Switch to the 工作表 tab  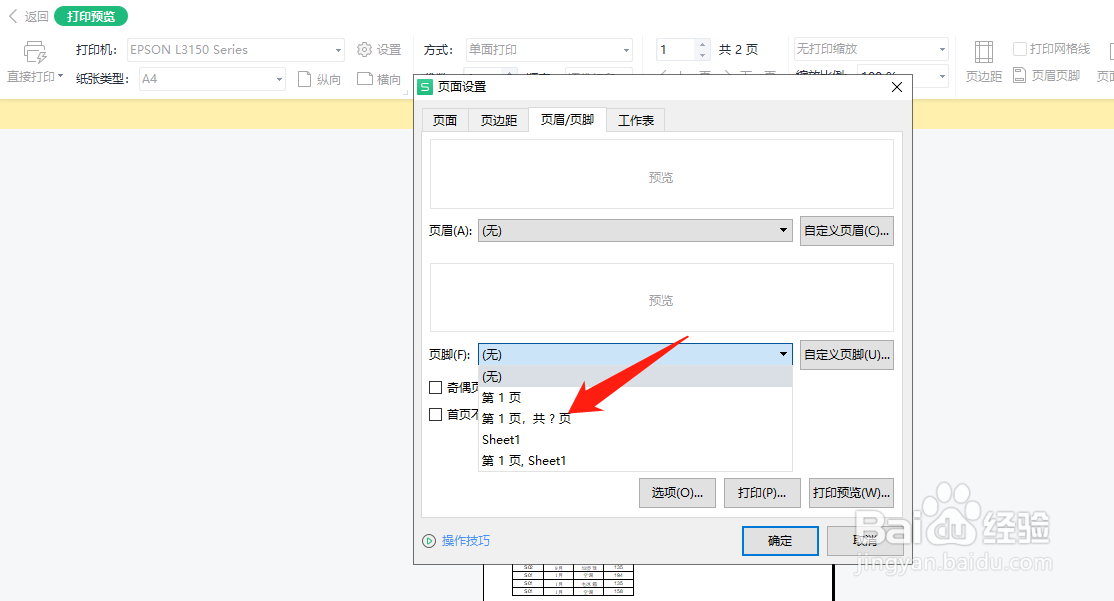click(634, 119)
